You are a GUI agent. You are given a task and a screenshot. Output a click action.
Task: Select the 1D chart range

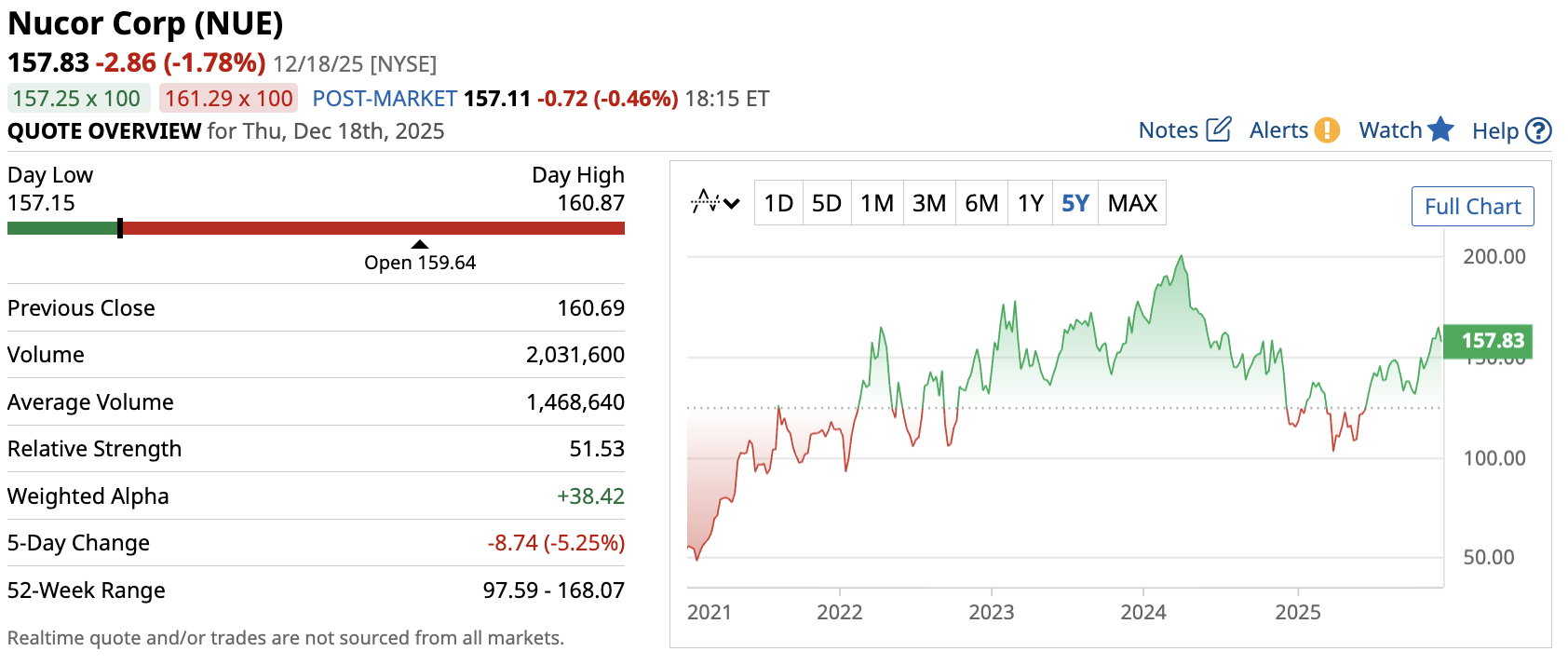778,203
